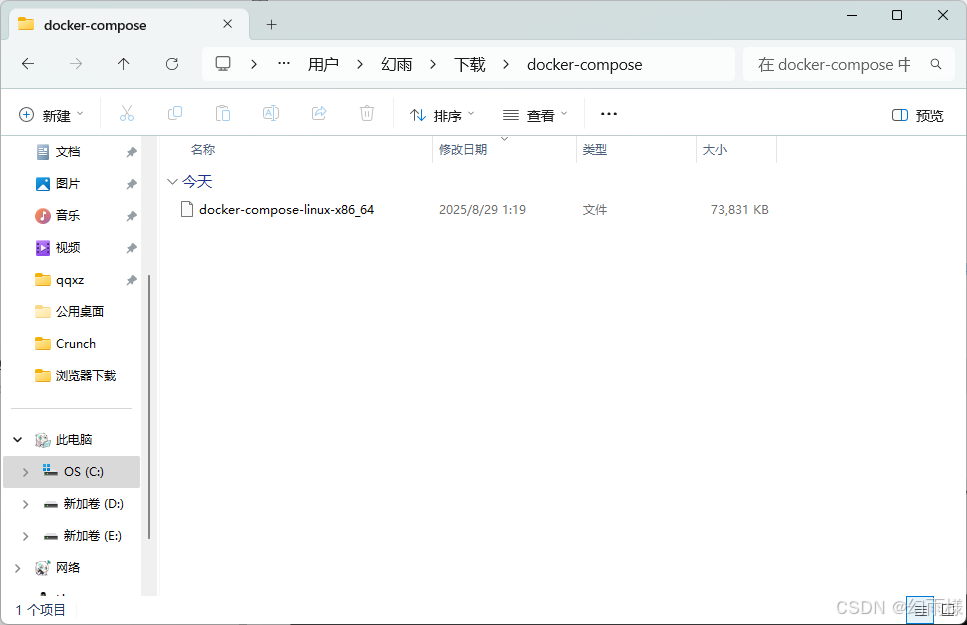
Task: Expand the 新加卷 (D:) drive node
Action: (25, 504)
